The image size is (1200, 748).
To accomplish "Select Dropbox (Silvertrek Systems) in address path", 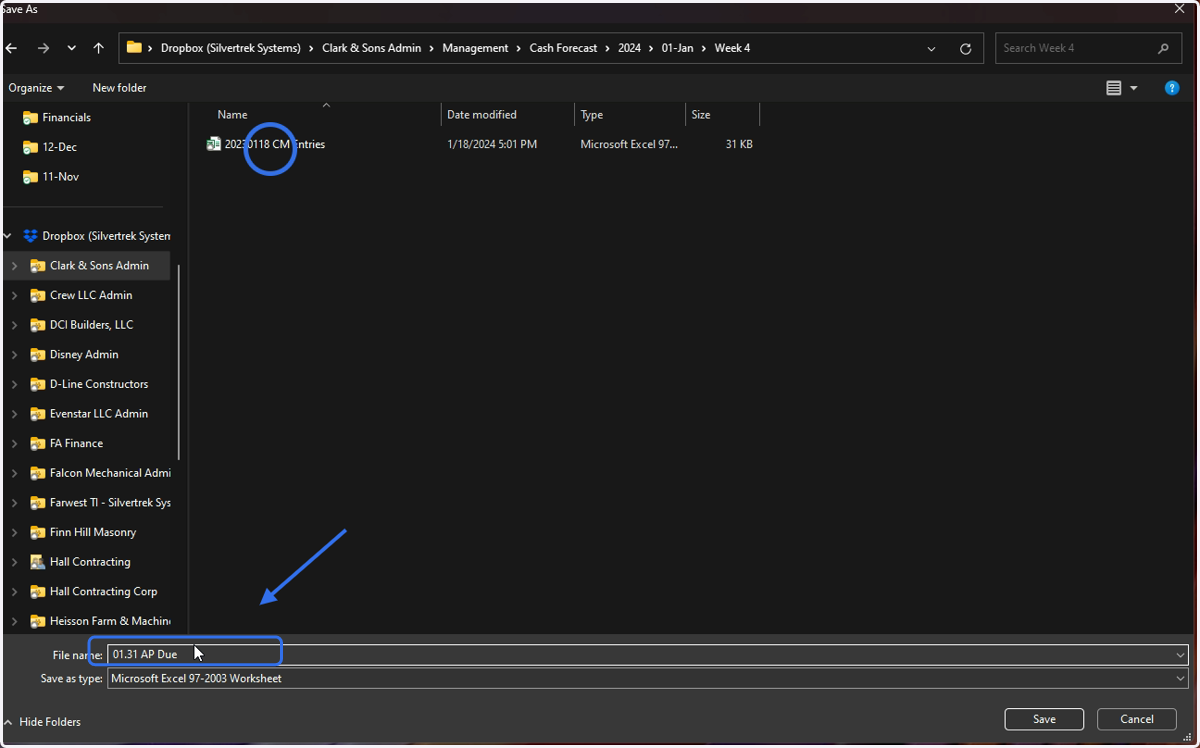I will 231,48.
